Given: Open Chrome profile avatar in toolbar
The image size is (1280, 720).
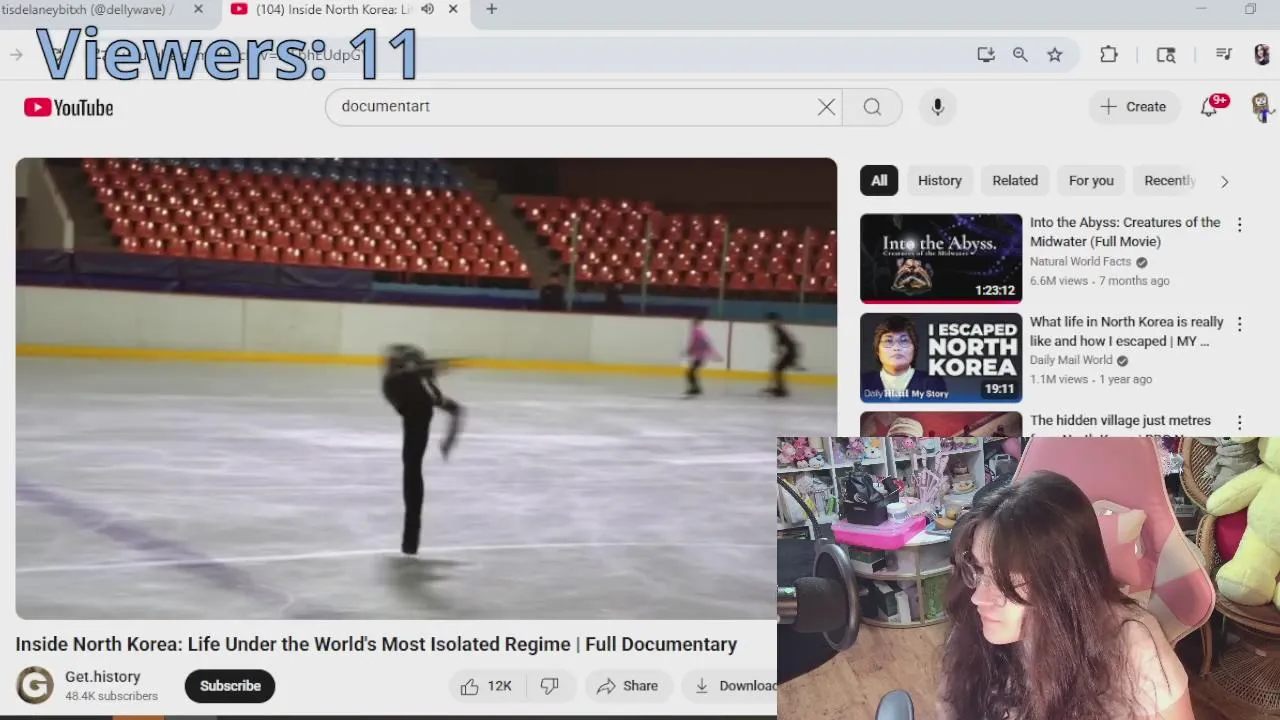Looking at the screenshot, I should [x=1262, y=55].
